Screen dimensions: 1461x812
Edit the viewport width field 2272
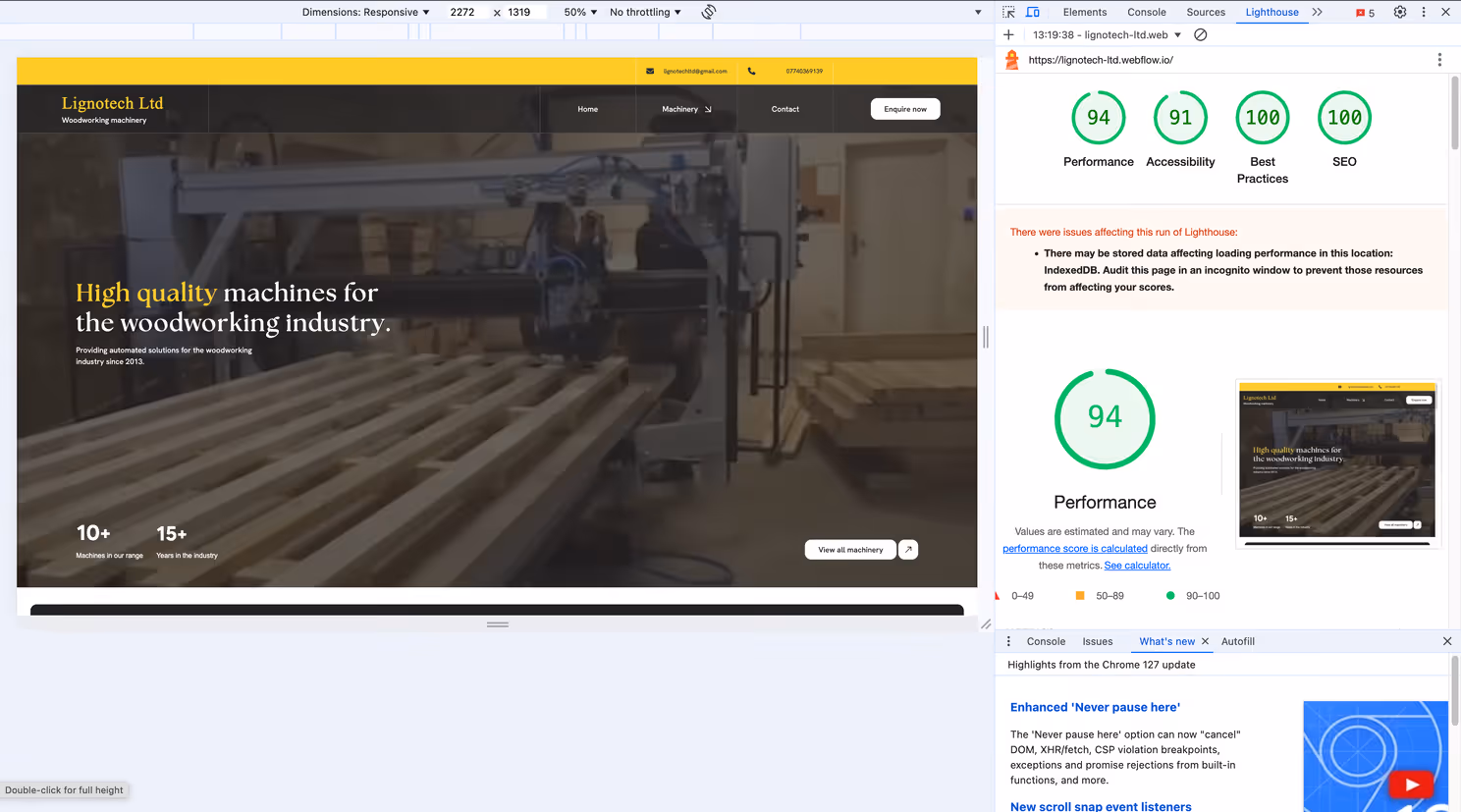tap(462, 12)
